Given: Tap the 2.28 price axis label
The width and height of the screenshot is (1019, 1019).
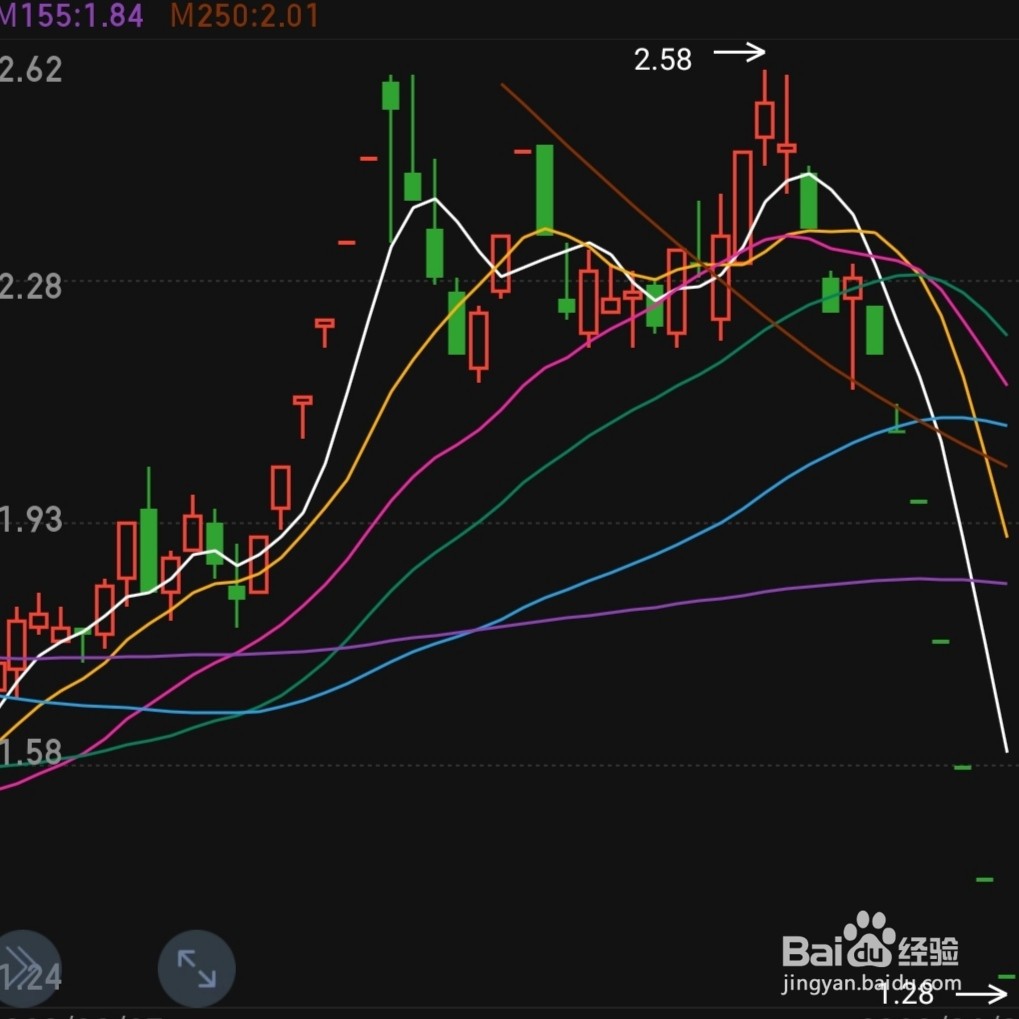Looking at the screenshot, I should [x=31, y=287].
